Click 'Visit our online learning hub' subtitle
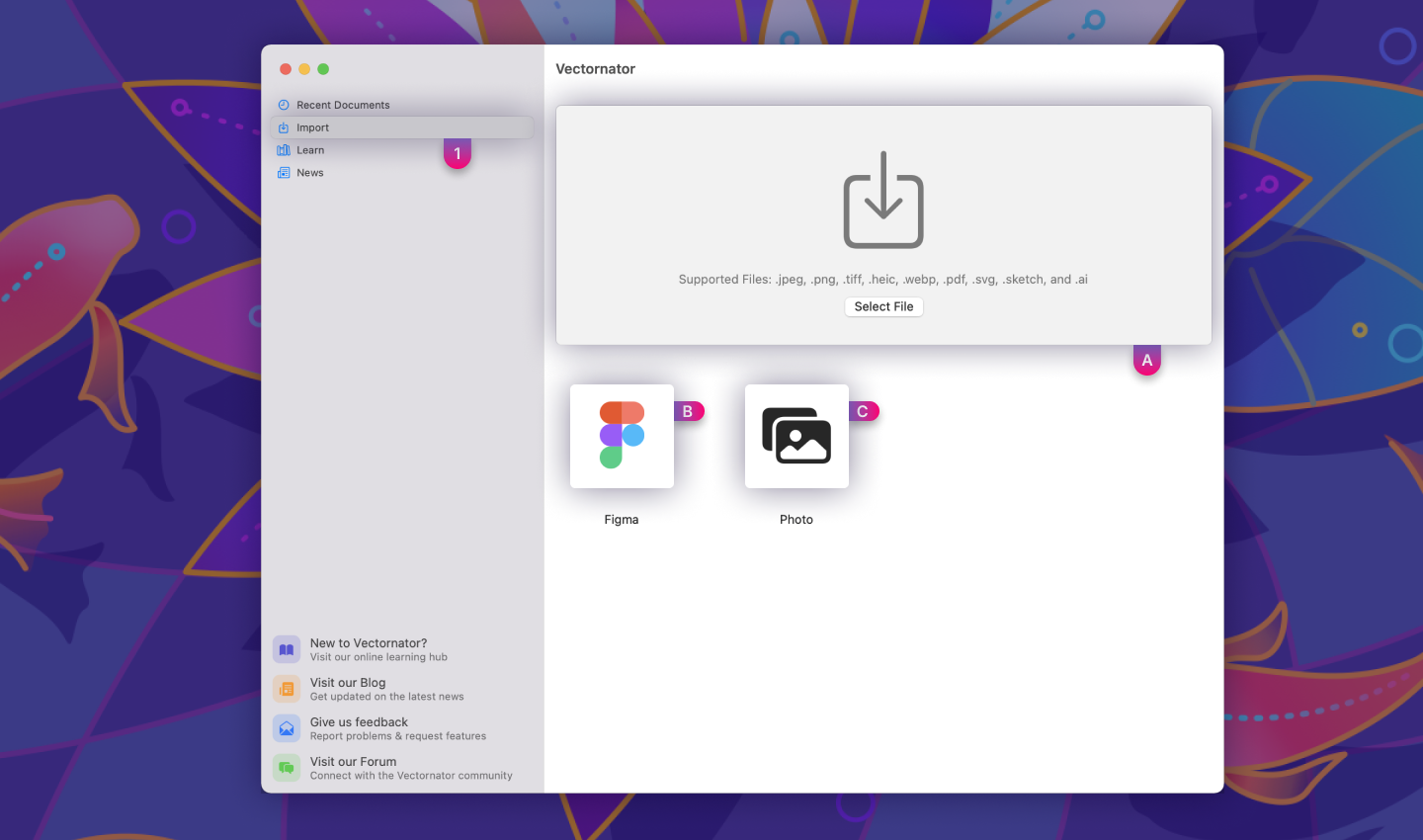1423x840 pixels. (378, 657)
